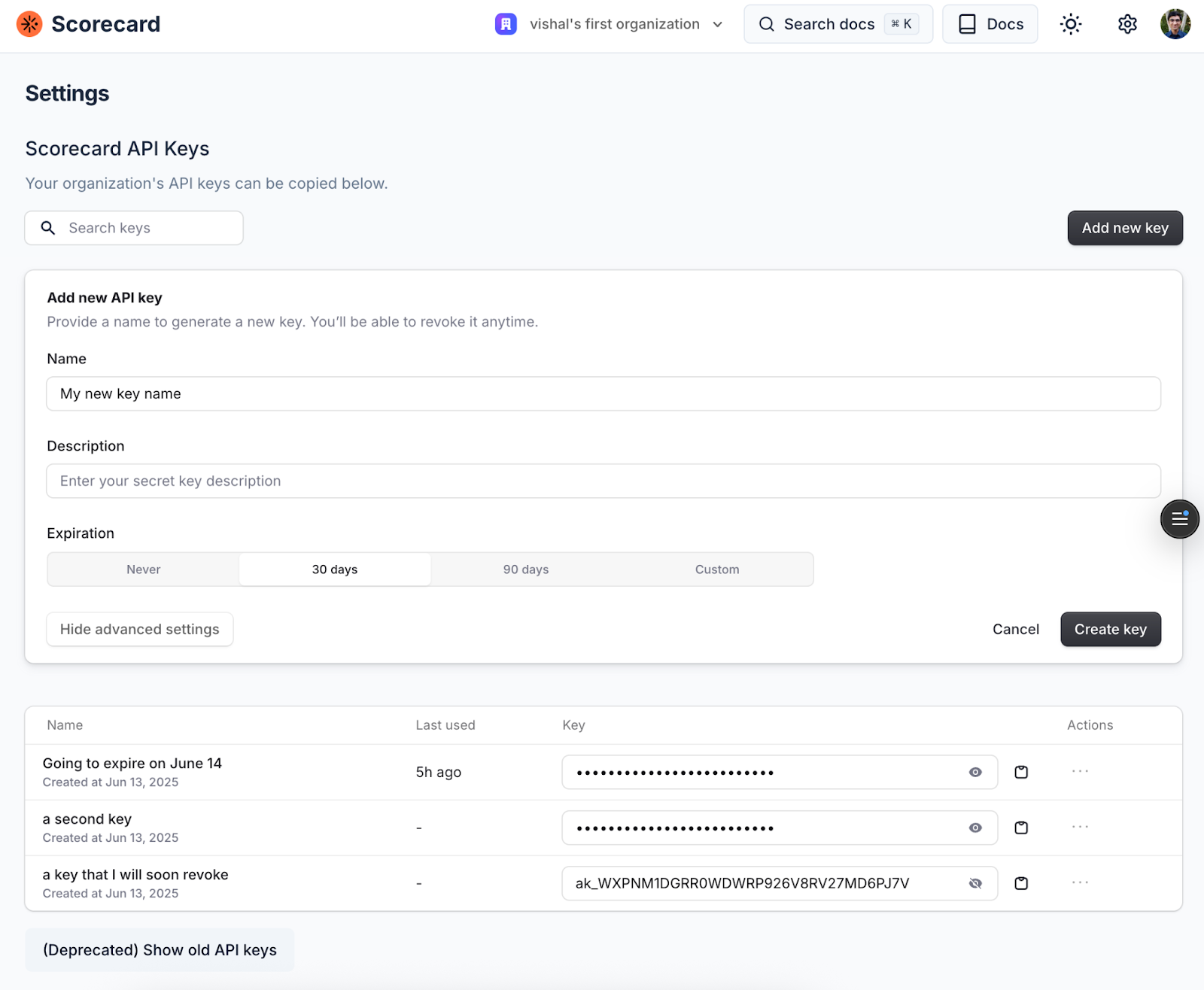The width and height of the screenshot is (1204, 990).
Task: Open the settings gear icon
Action: (1126, 23)
